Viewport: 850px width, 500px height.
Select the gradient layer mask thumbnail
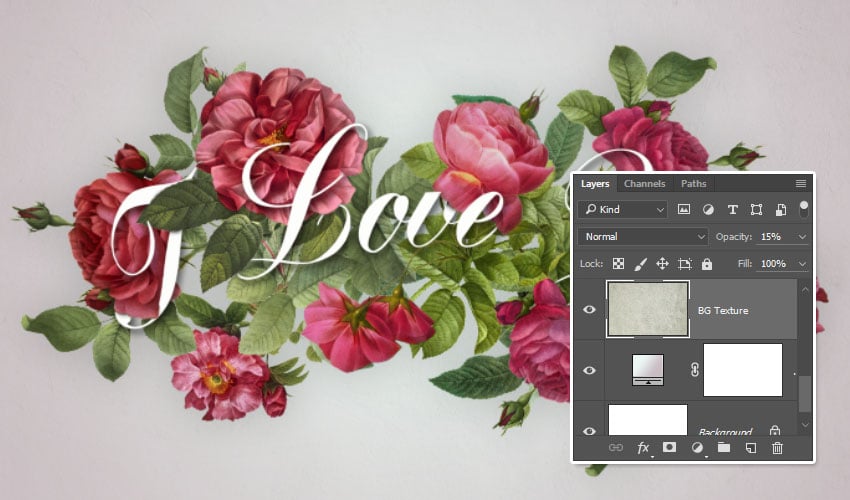pos(743,370)
